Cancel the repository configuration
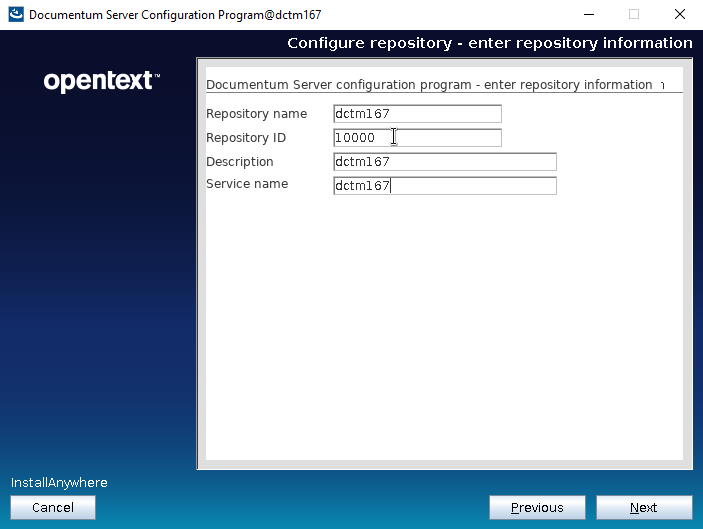 pos(53,508)
